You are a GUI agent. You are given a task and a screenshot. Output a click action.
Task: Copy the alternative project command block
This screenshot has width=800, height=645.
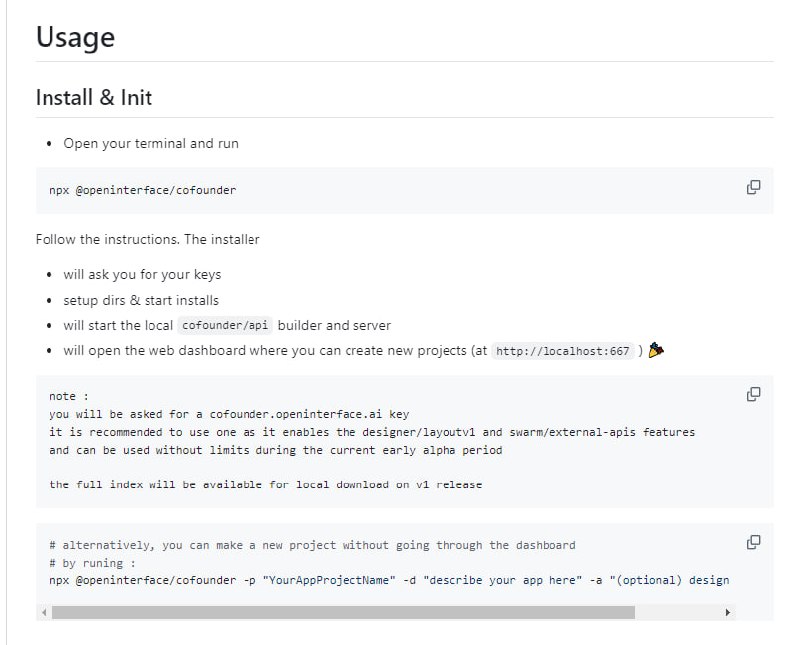(x=754, y=542)
